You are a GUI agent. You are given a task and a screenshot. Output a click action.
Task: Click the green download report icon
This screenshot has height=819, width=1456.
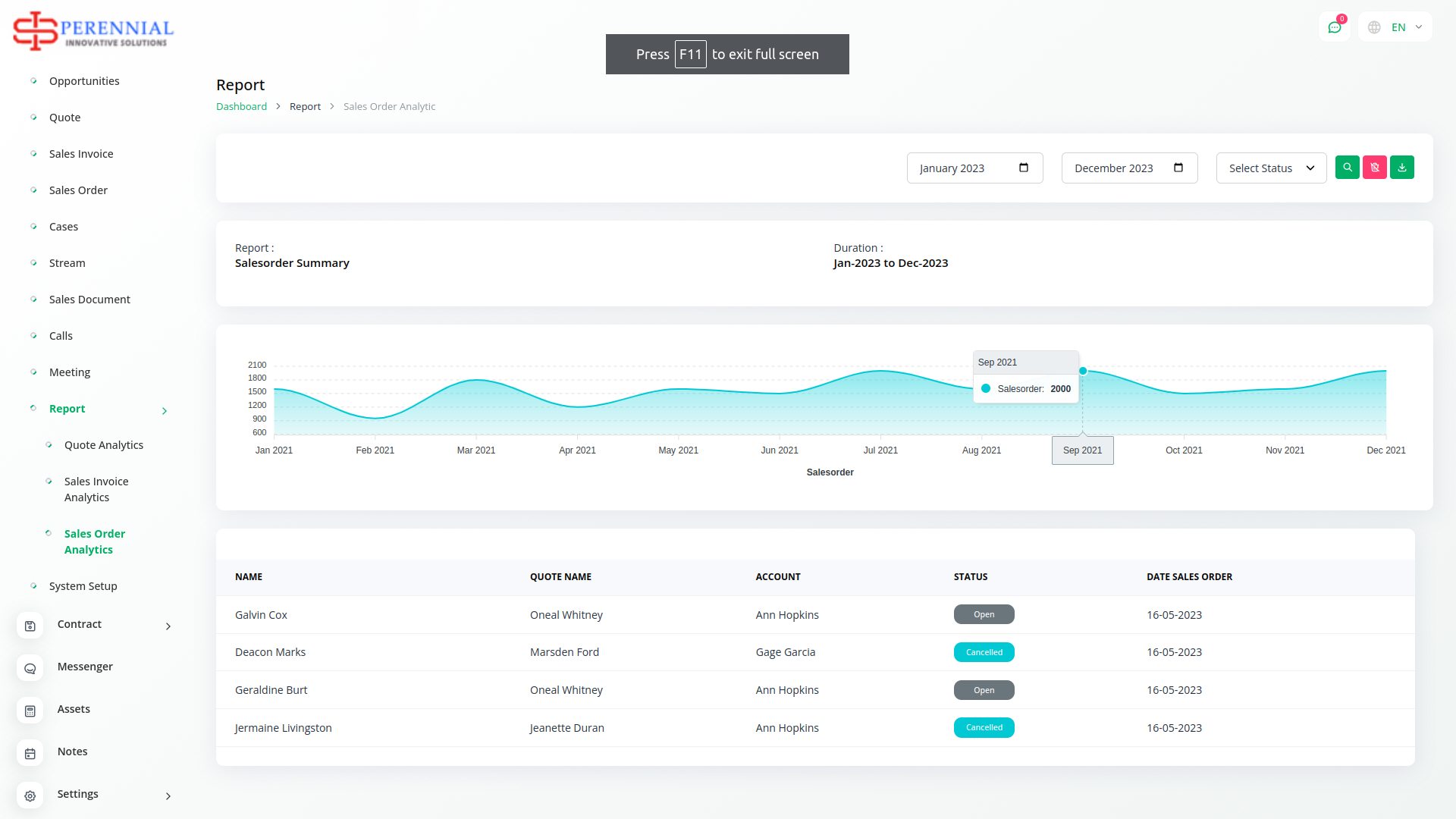tap(1402, 168)
